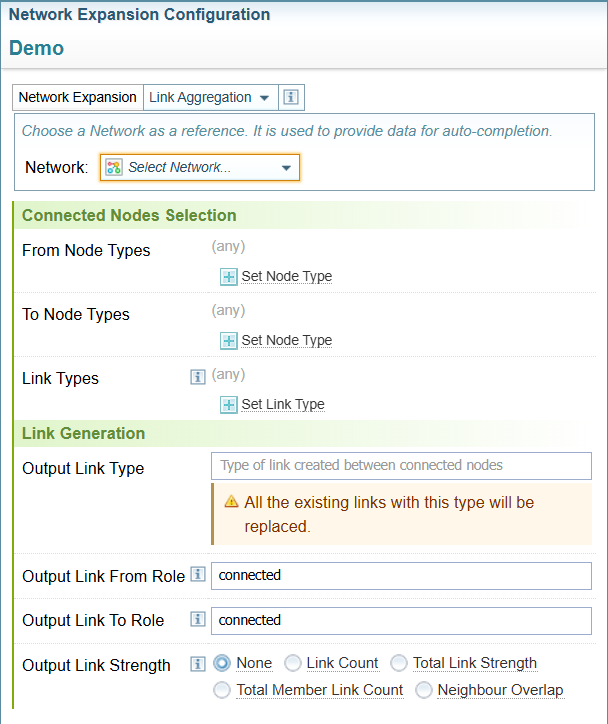Select the None link strength option
This screenshot has width=608, height=724.
(x=222, y=663)
